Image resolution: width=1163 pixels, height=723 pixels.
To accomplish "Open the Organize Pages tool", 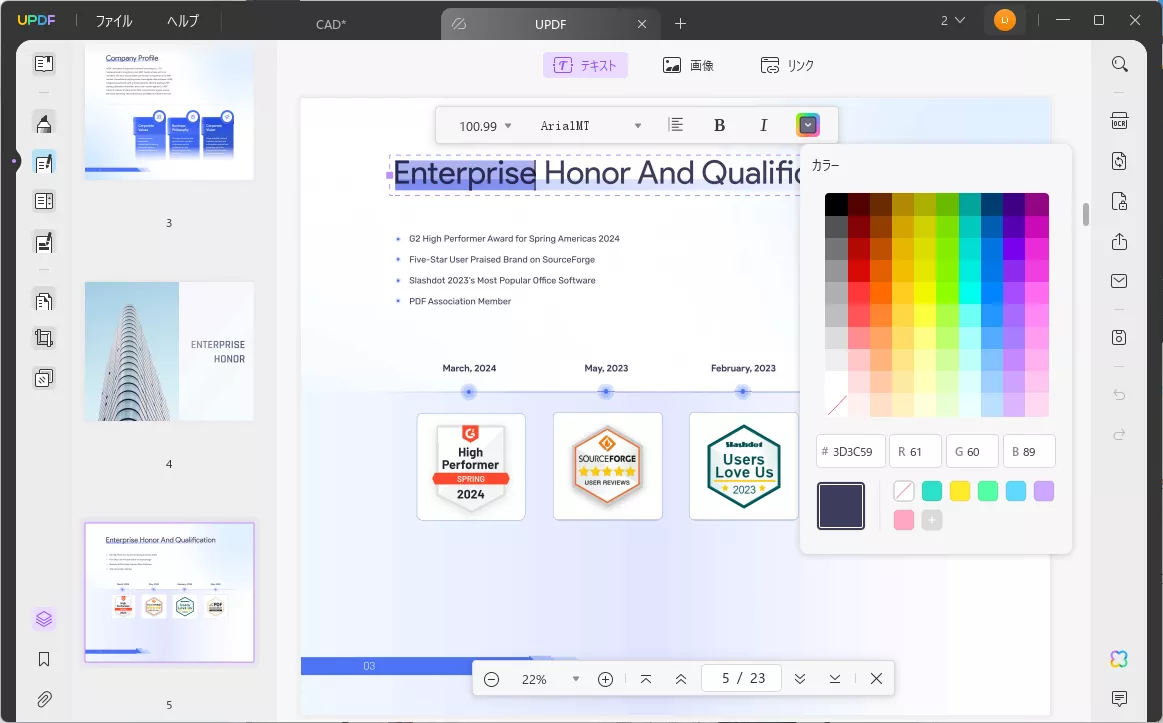I will (44, 300).
